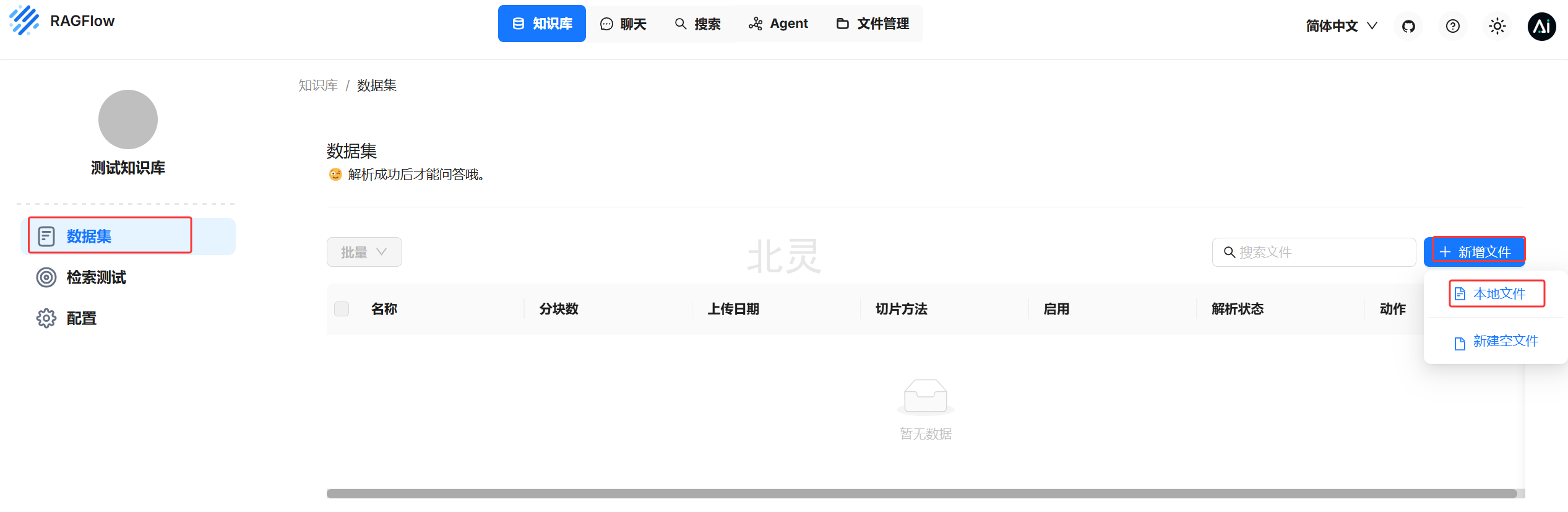Image resolution: width=1568 pixels, height=512 pixels.
Task: Click the empty inbox 暂无数据 icon
Action: coord(926,396)
